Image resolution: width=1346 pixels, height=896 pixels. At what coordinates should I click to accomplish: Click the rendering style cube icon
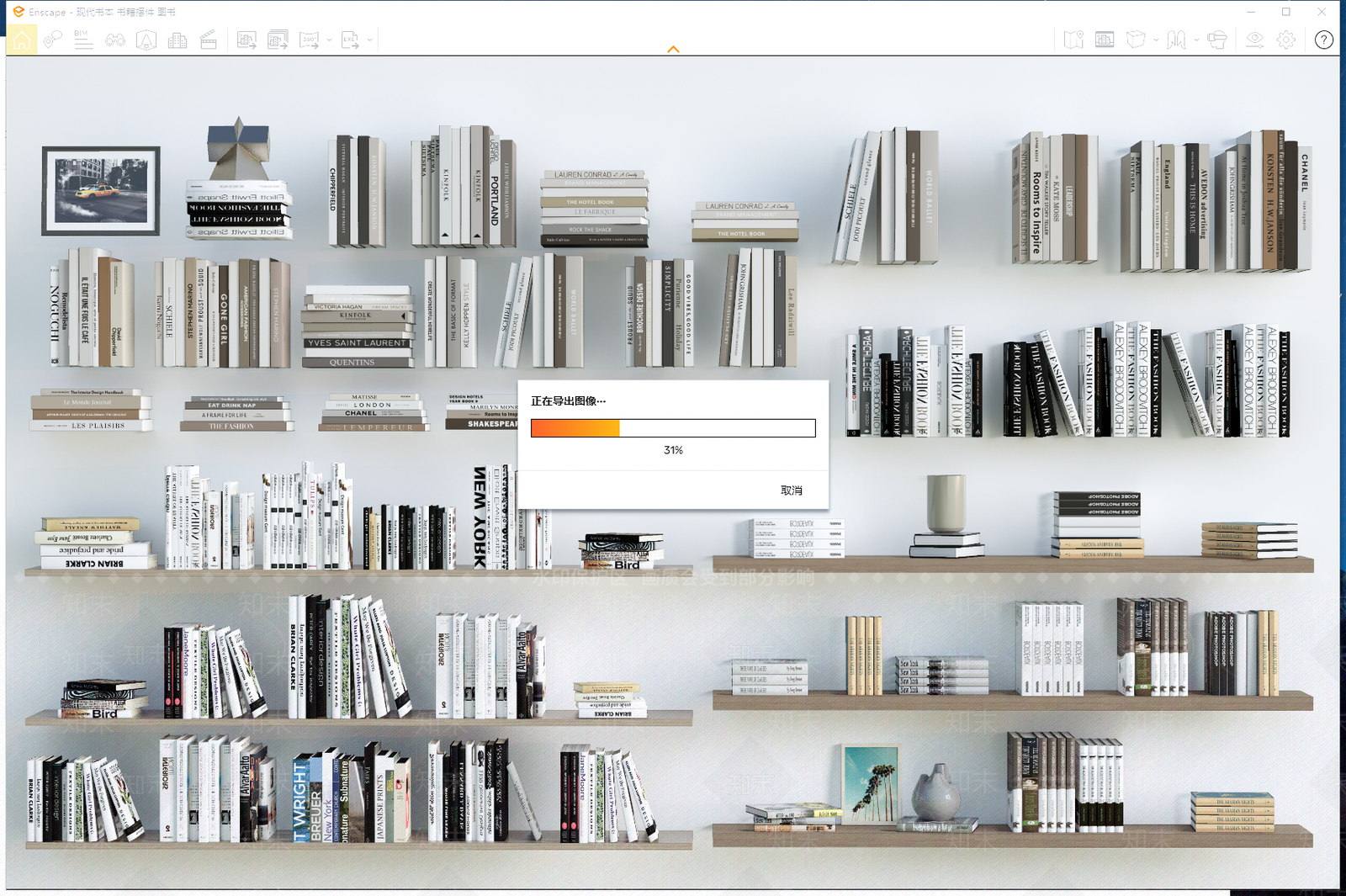[1136, 40]
